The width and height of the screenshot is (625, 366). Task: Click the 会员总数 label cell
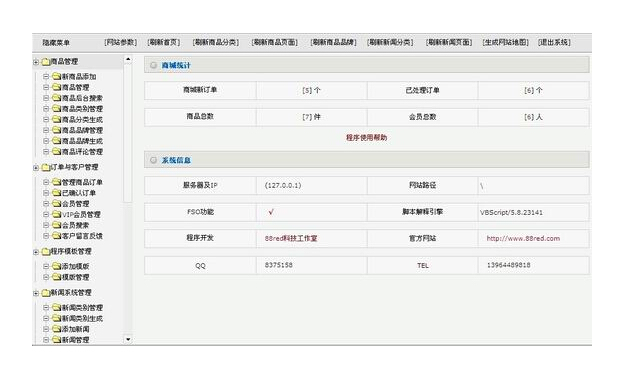point(423,117)
